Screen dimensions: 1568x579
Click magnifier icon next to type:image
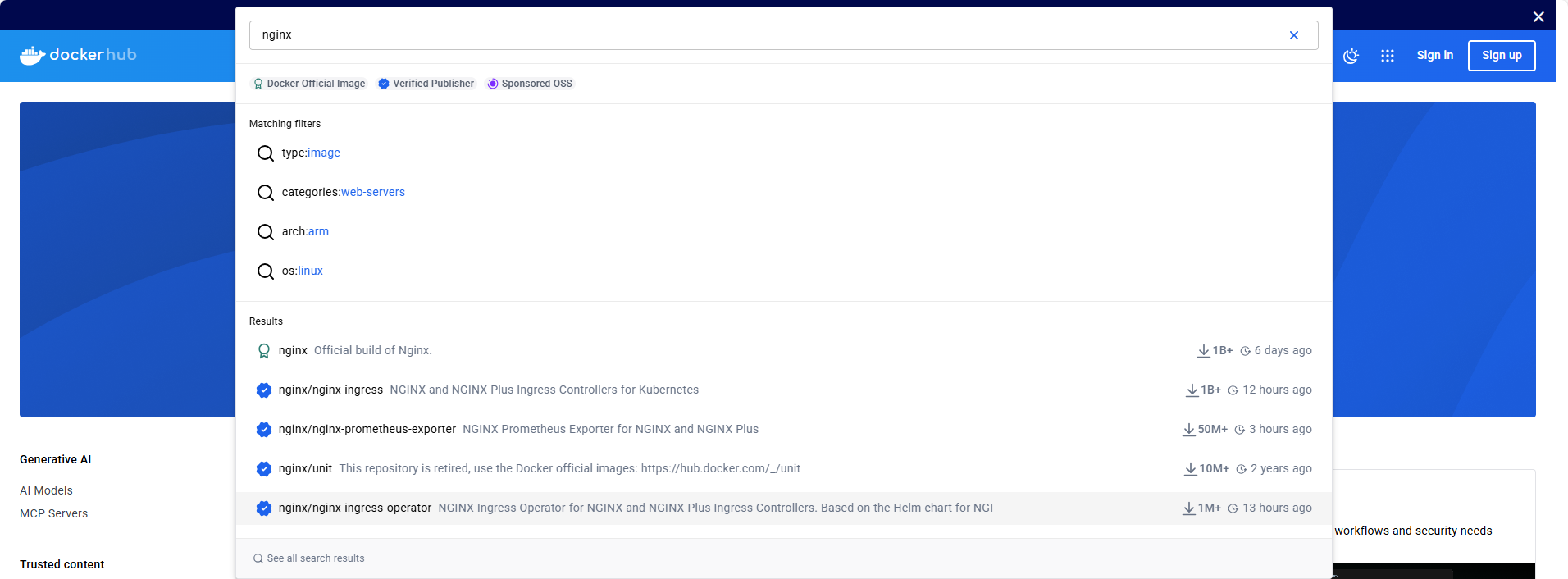(266, 153)
